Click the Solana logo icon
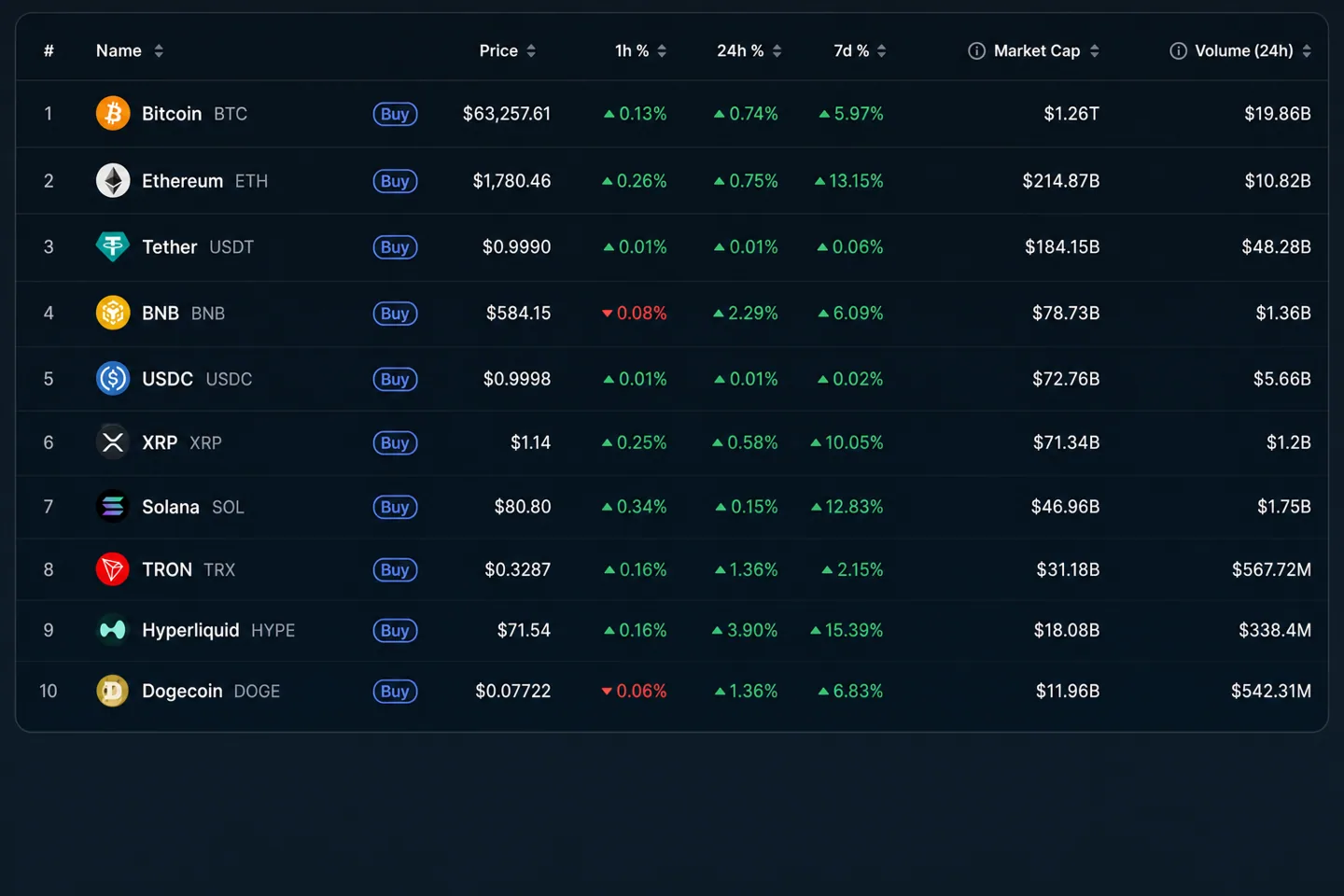 click(x=113, y=507)
